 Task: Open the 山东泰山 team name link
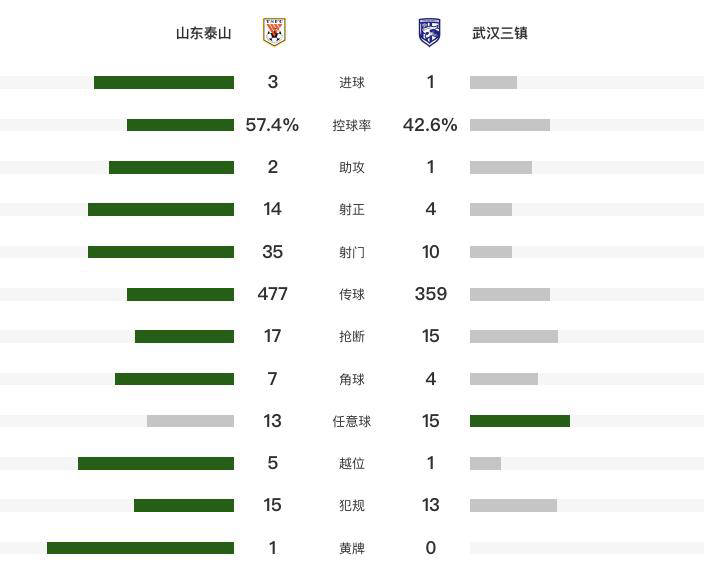(203, 33)
